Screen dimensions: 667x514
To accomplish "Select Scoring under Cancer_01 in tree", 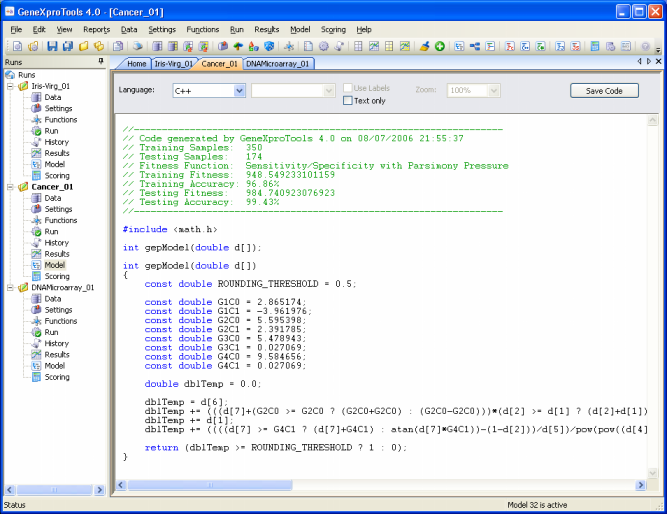I will coord(57,277).
